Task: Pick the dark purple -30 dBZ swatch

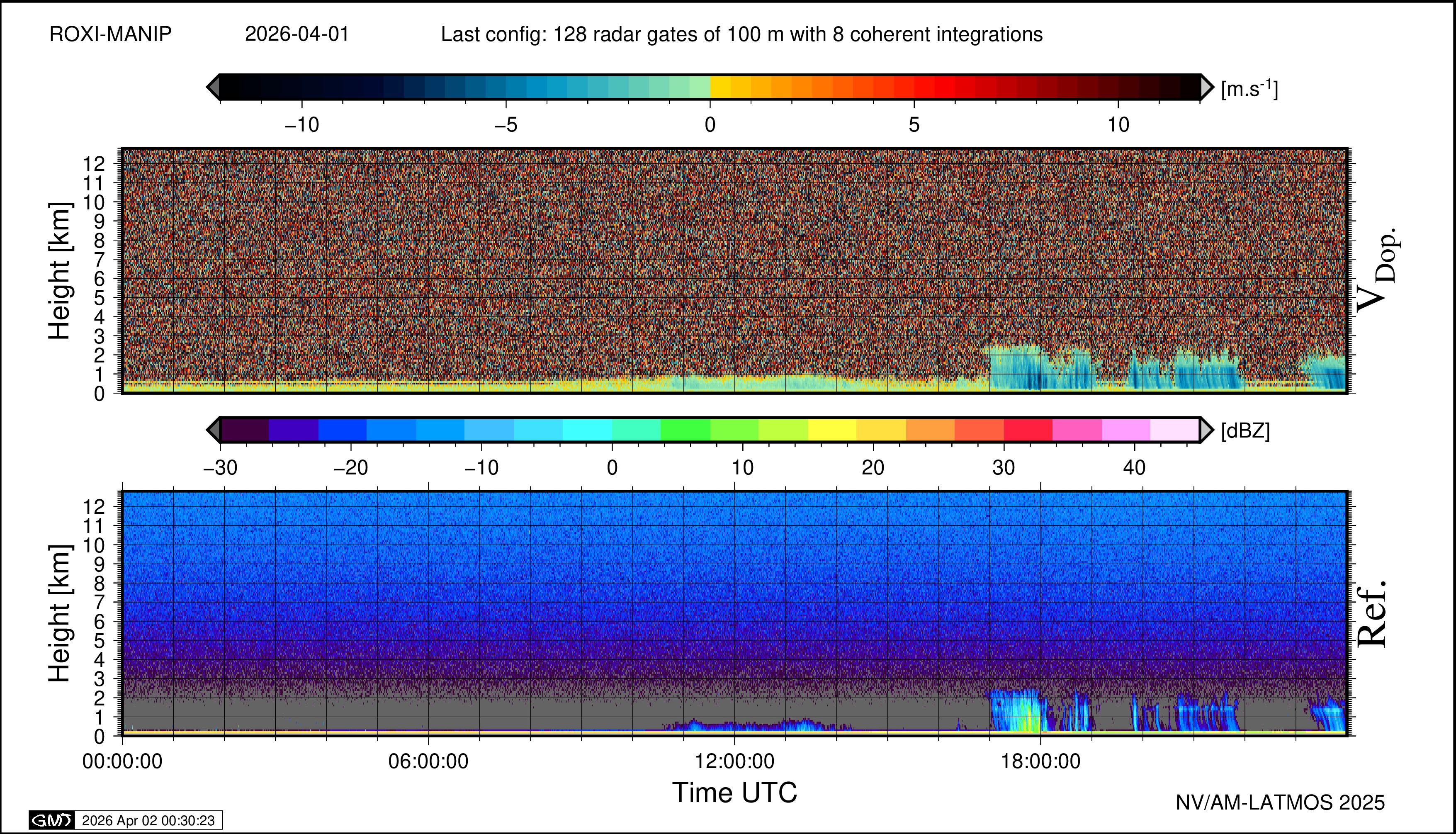Action: 245,430
